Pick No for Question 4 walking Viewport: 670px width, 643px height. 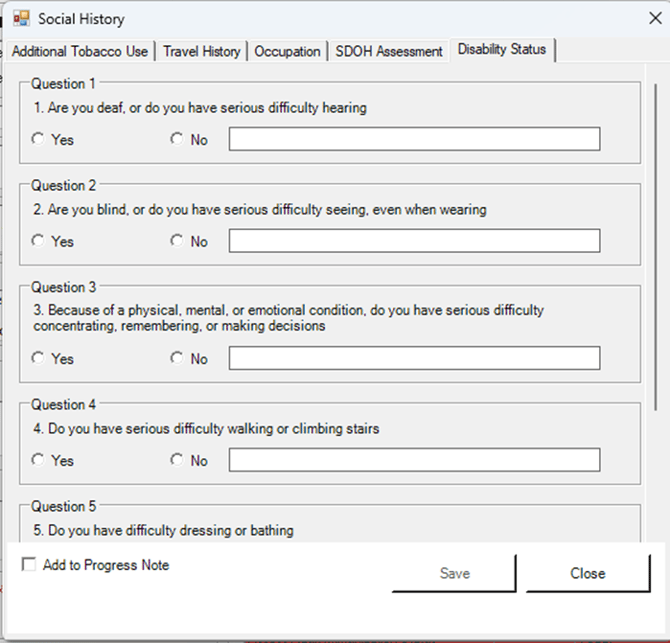[177, 460]
